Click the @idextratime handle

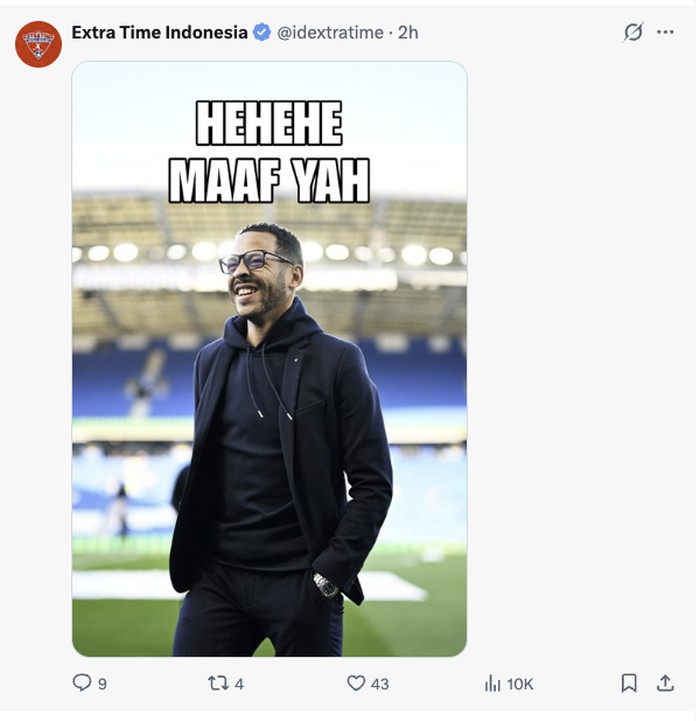point(330,33)
